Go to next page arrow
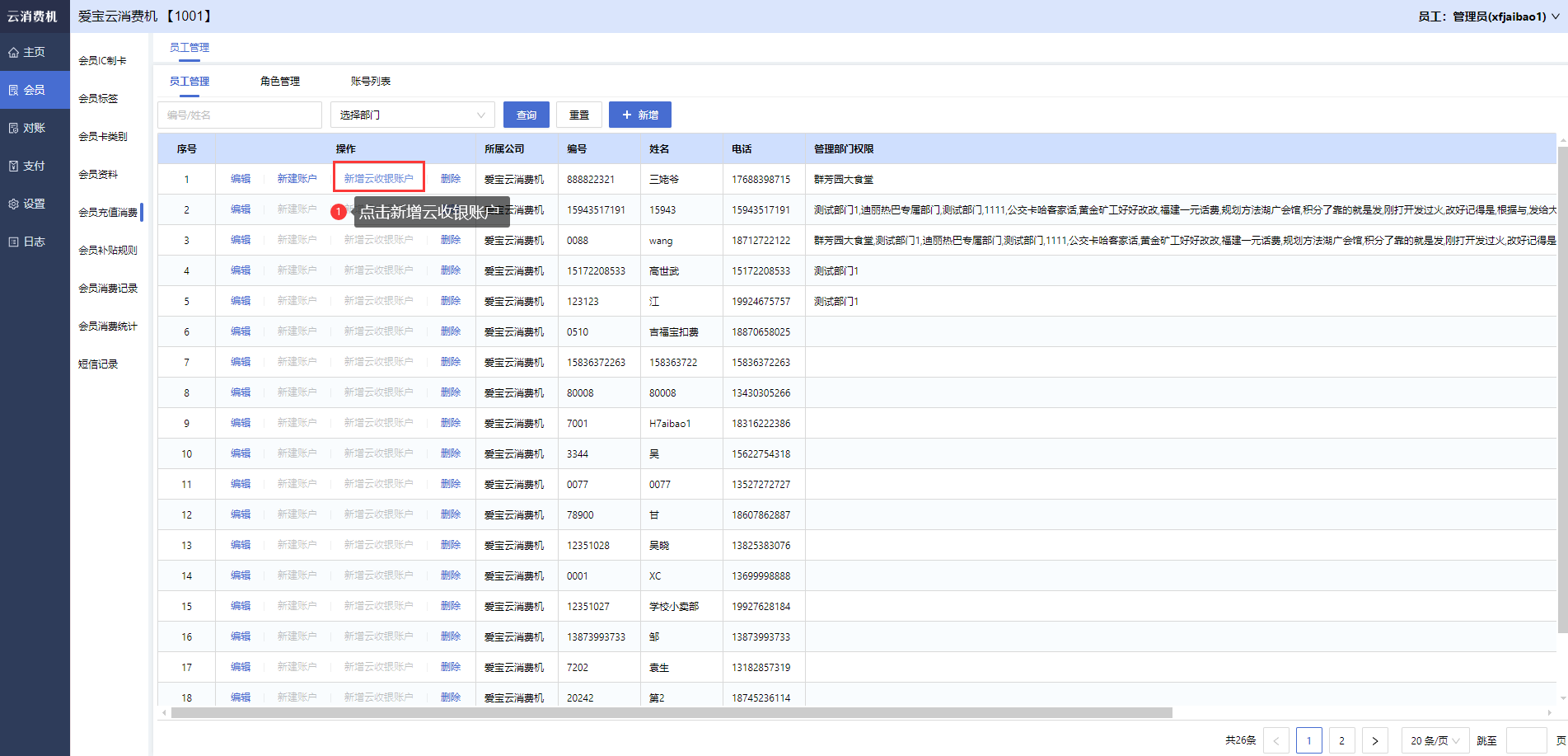Viewport: 1568px width, 756px height. tap(1375, 740)
